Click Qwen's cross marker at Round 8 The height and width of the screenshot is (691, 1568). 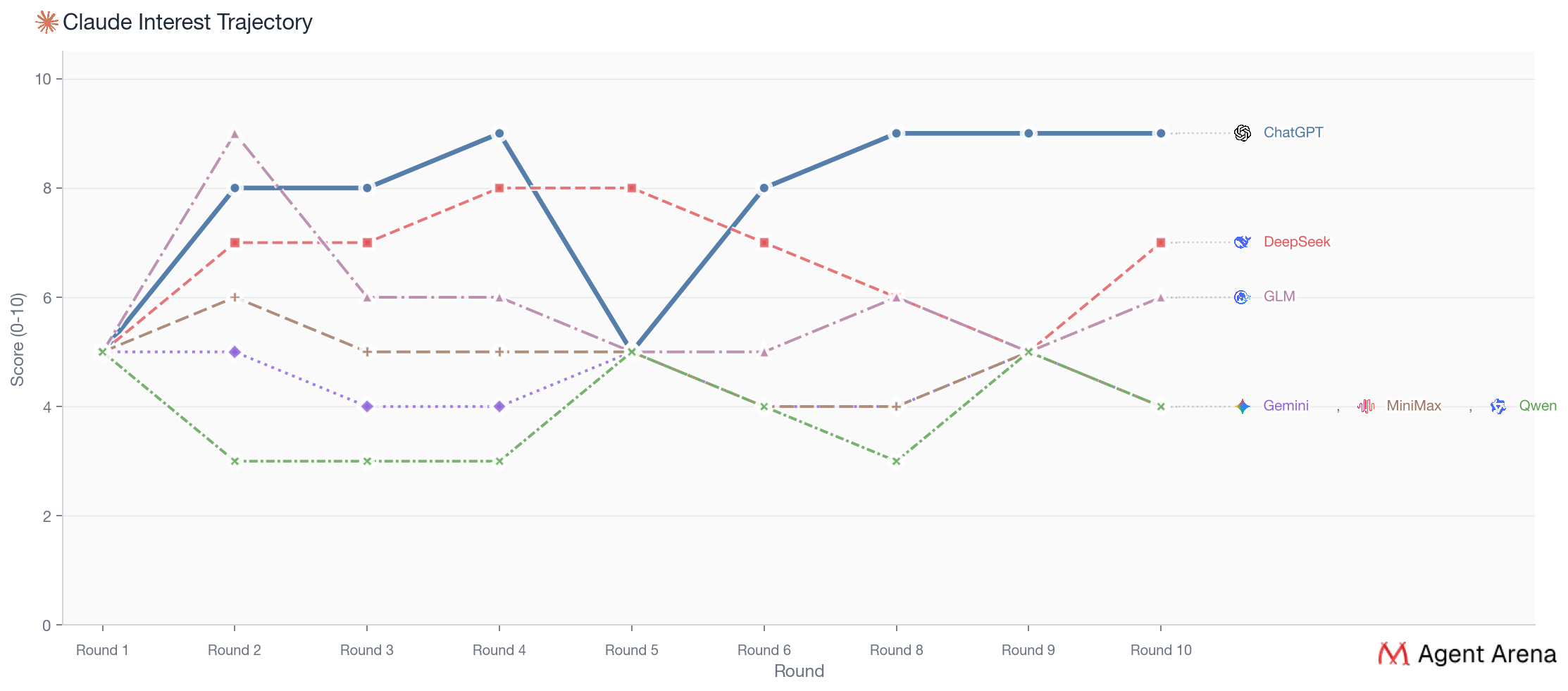pyautogui.click(x=896, y=461)
